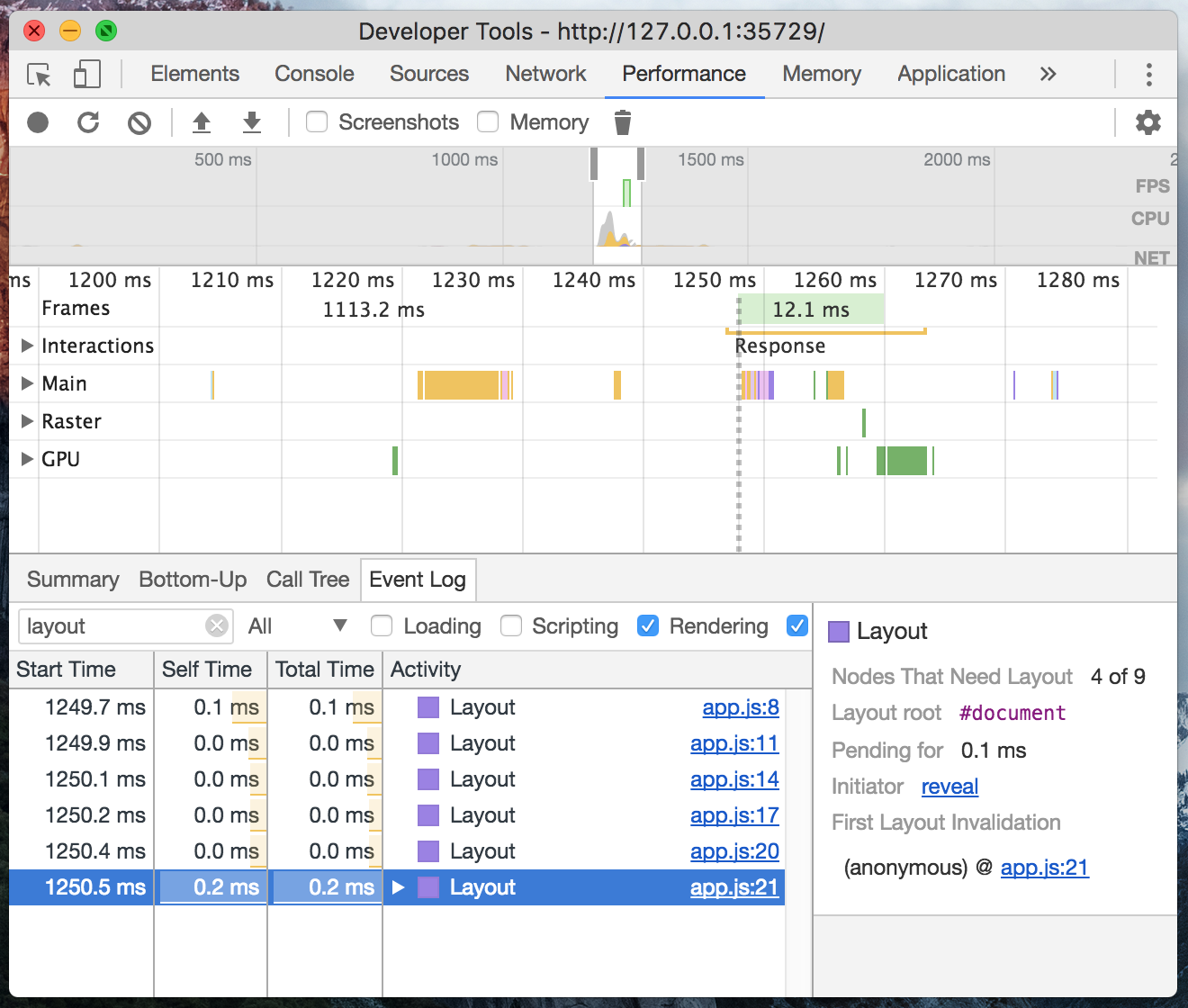Check the Loading filter checkbox
The height and width of the screenshot is (1008, 1188).
(382, 625)
